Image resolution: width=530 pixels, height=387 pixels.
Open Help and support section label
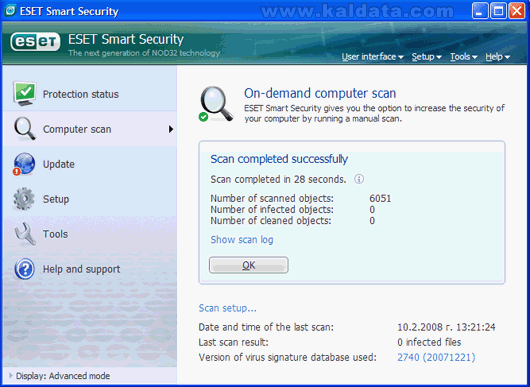click(81, 269)
